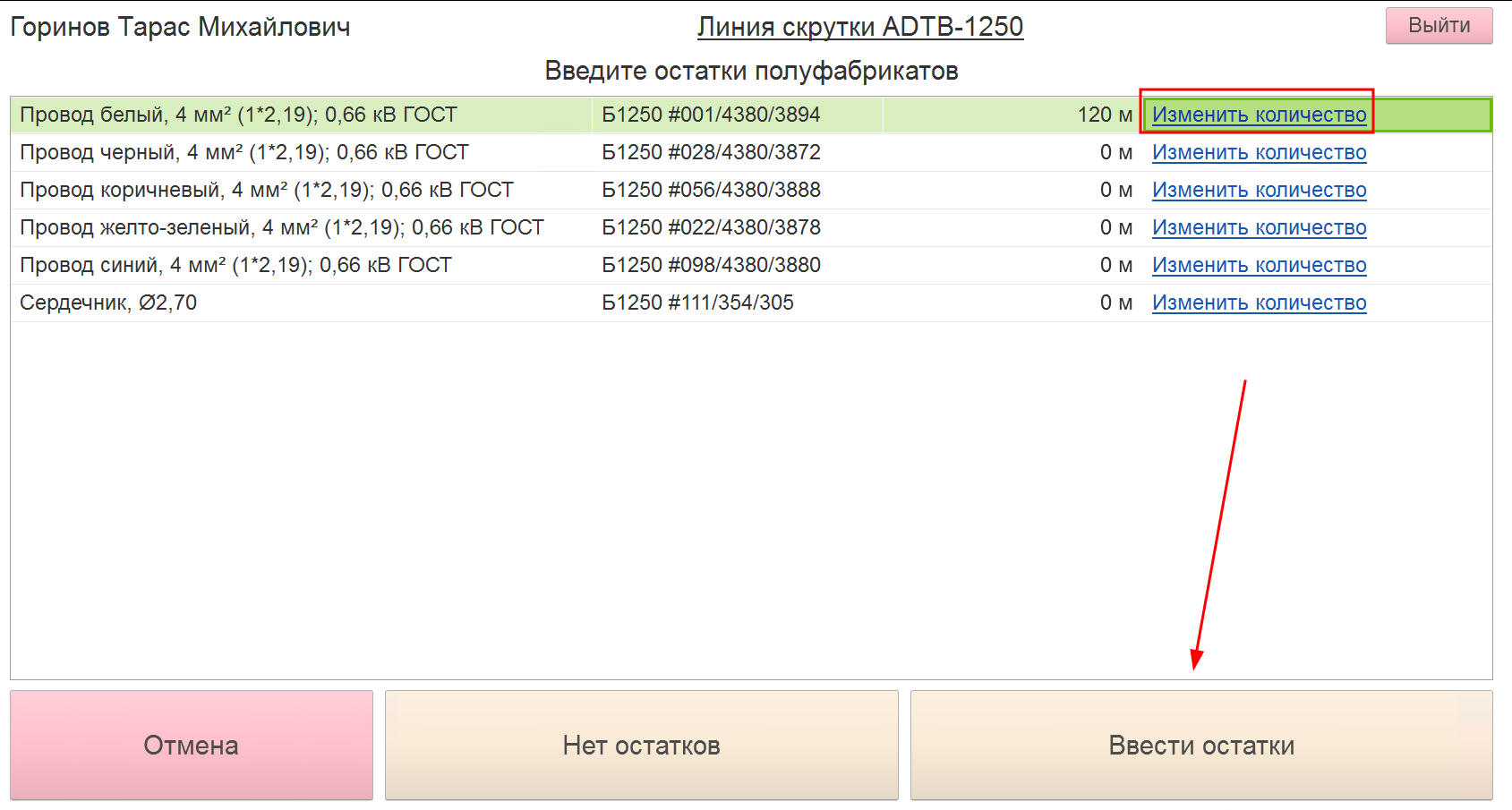
Task: Click the 0 м quantity in Сердечник row
Action: pyautogui.click(x=1116, y=303)
